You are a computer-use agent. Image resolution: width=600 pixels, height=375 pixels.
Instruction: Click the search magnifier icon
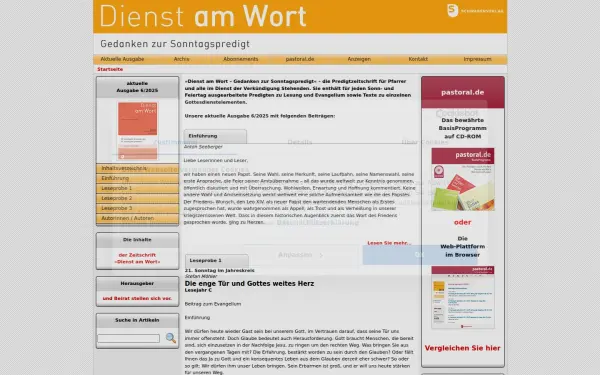tap(171, 338)
